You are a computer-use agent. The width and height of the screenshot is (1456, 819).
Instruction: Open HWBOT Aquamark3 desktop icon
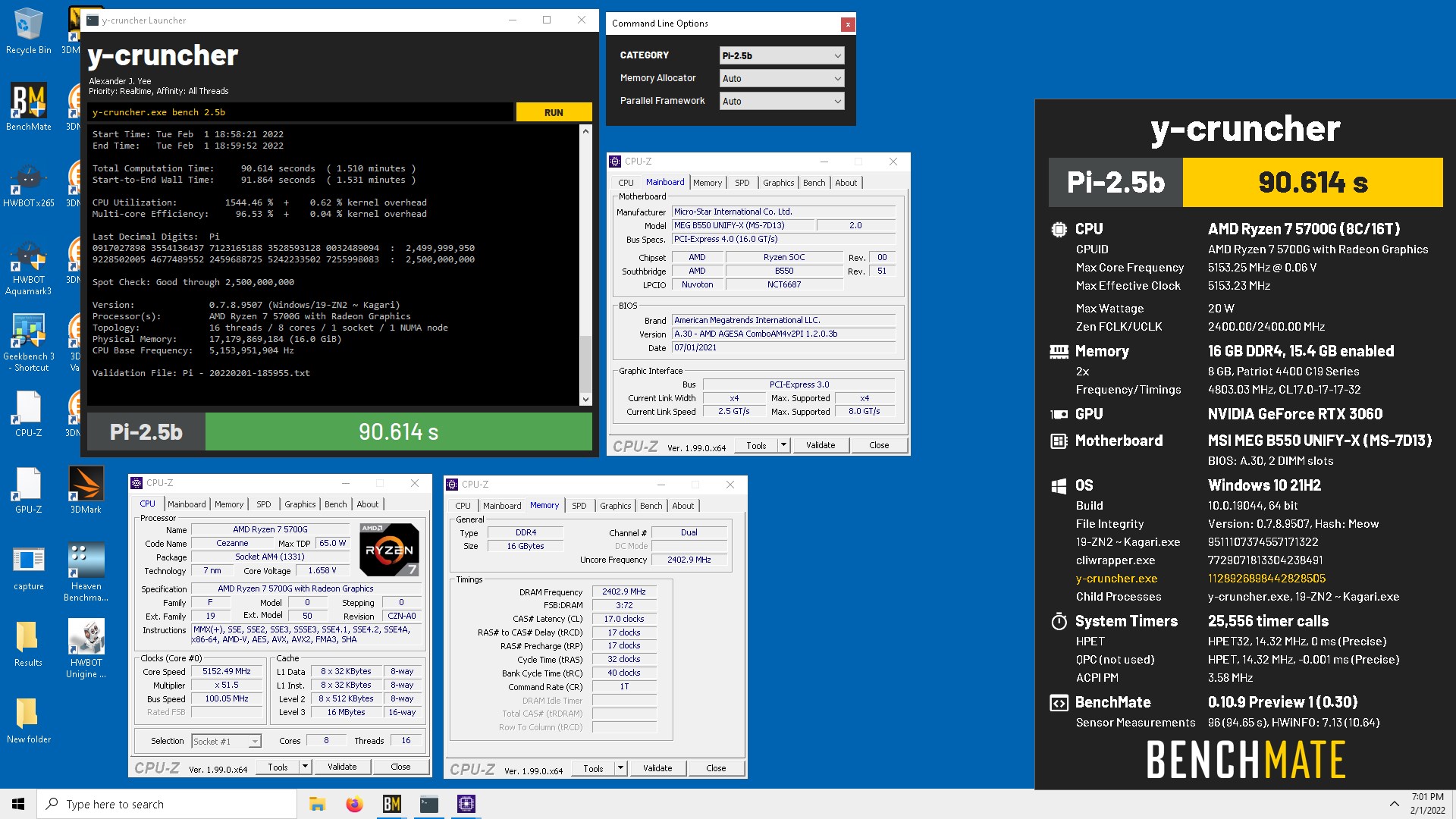coord(28,266)
